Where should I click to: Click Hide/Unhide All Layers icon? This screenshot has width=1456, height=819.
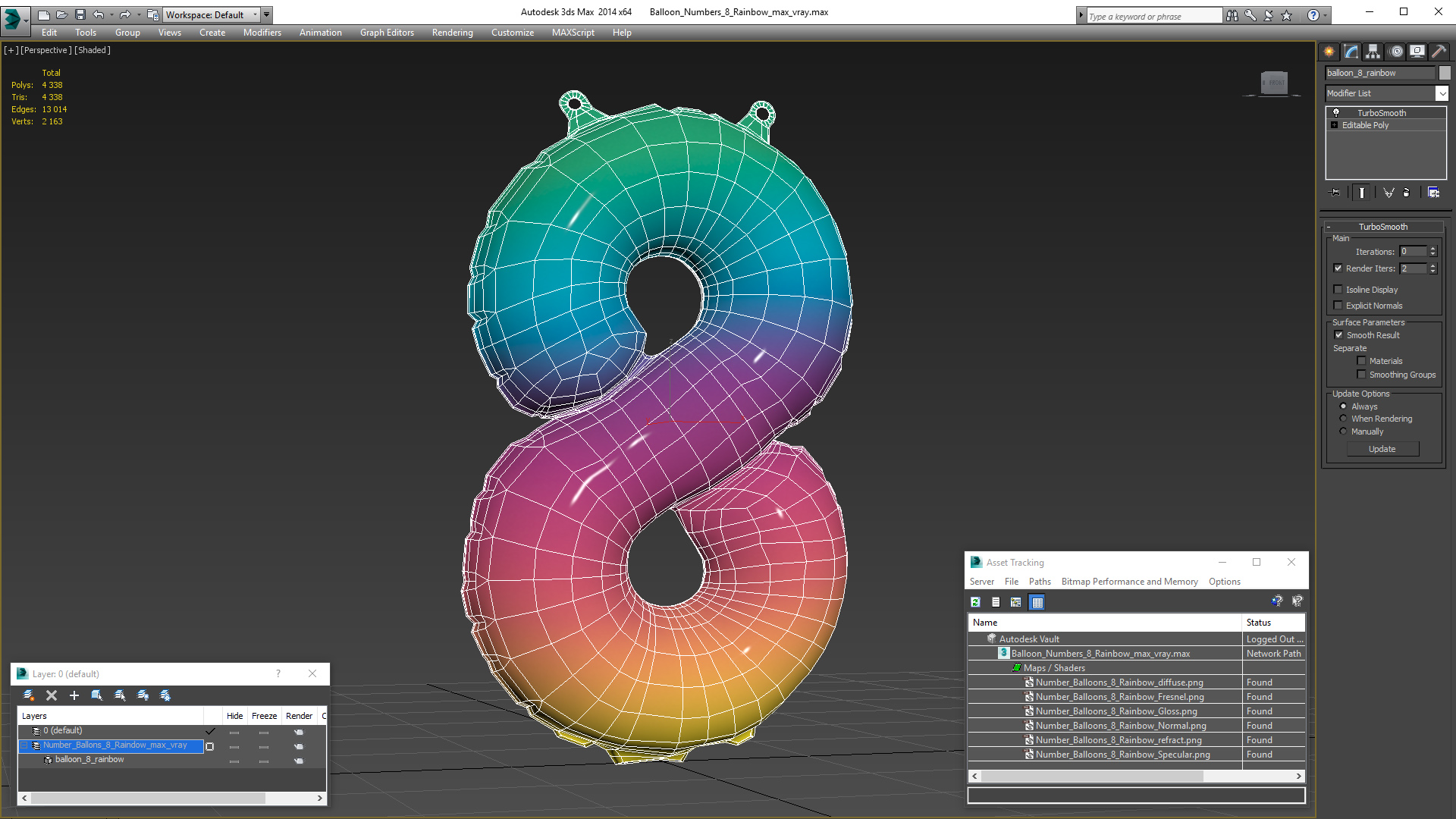coord(143,695)
